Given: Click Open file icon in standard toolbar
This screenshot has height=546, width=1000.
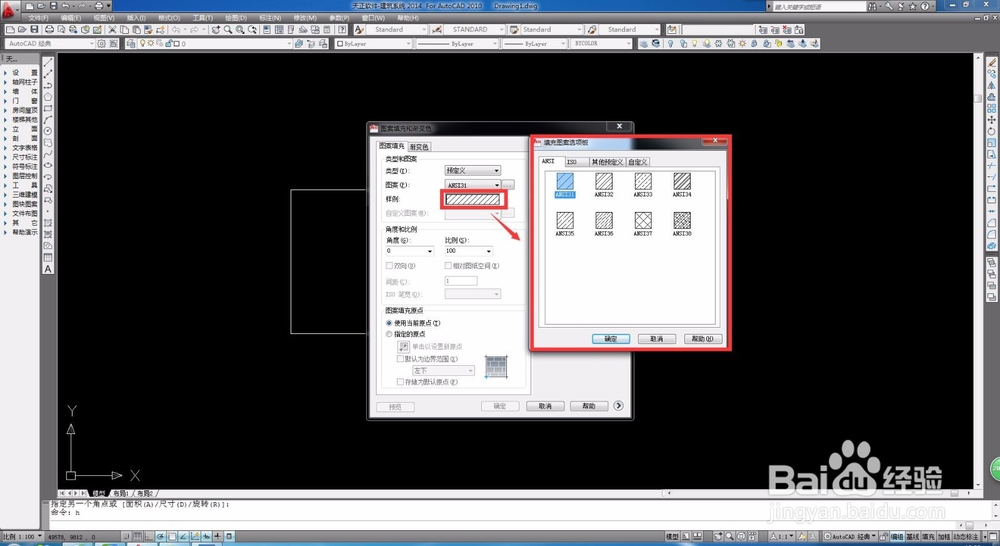Looking at the screenshot, I should [22, 29].
